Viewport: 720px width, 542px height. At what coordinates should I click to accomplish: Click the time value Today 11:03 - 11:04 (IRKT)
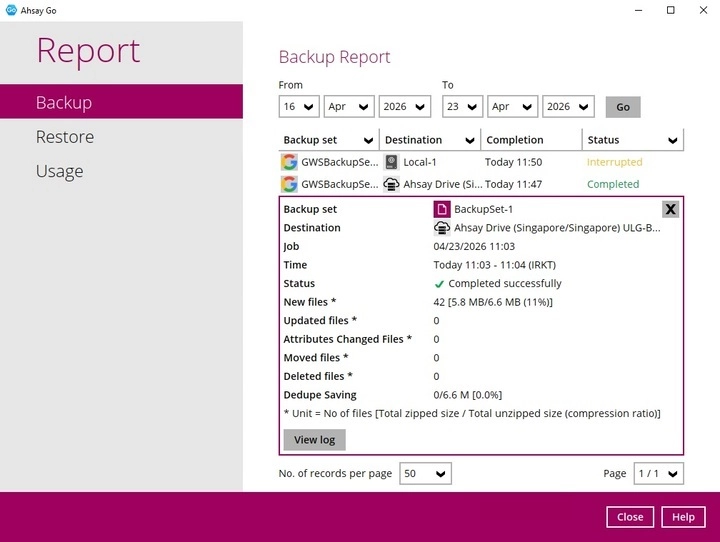tap(495, 265)
